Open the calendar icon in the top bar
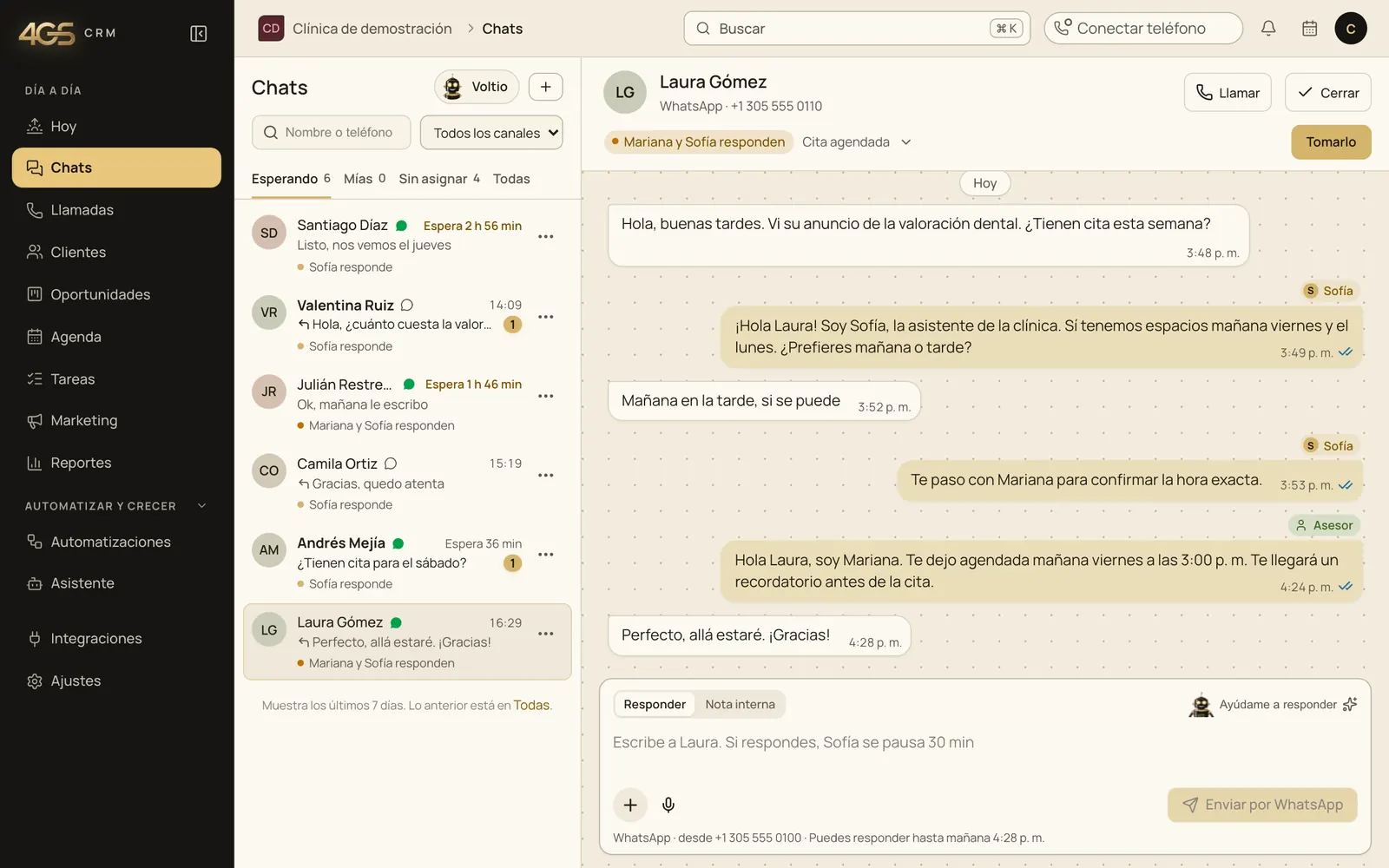1389x868 pixels. [1310, 29]
